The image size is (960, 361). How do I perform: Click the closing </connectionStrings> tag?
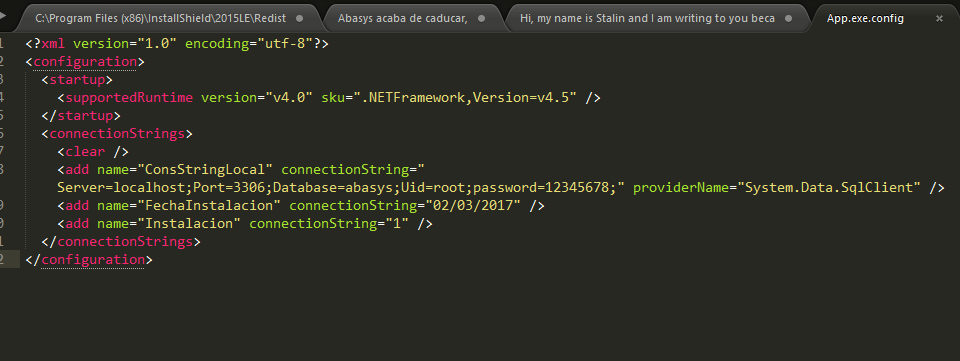pos(121,241)
